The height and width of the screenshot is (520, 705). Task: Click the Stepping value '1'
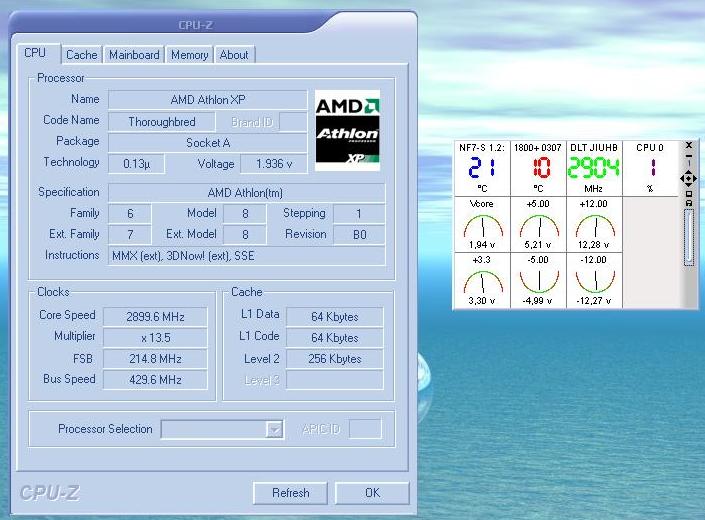pos(359,213)
